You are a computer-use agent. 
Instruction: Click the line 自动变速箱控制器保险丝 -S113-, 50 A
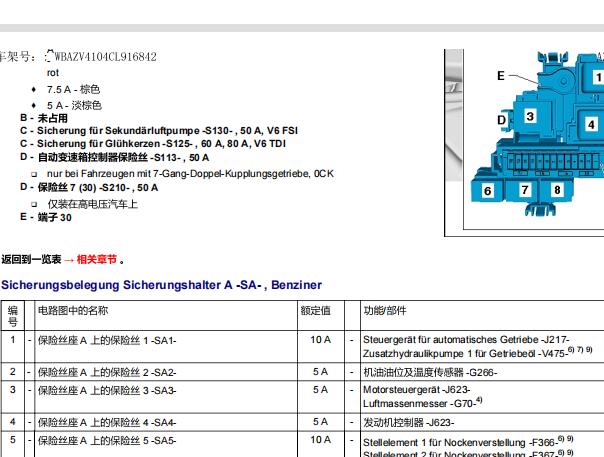pyautogui.click(x=115, y=157)
